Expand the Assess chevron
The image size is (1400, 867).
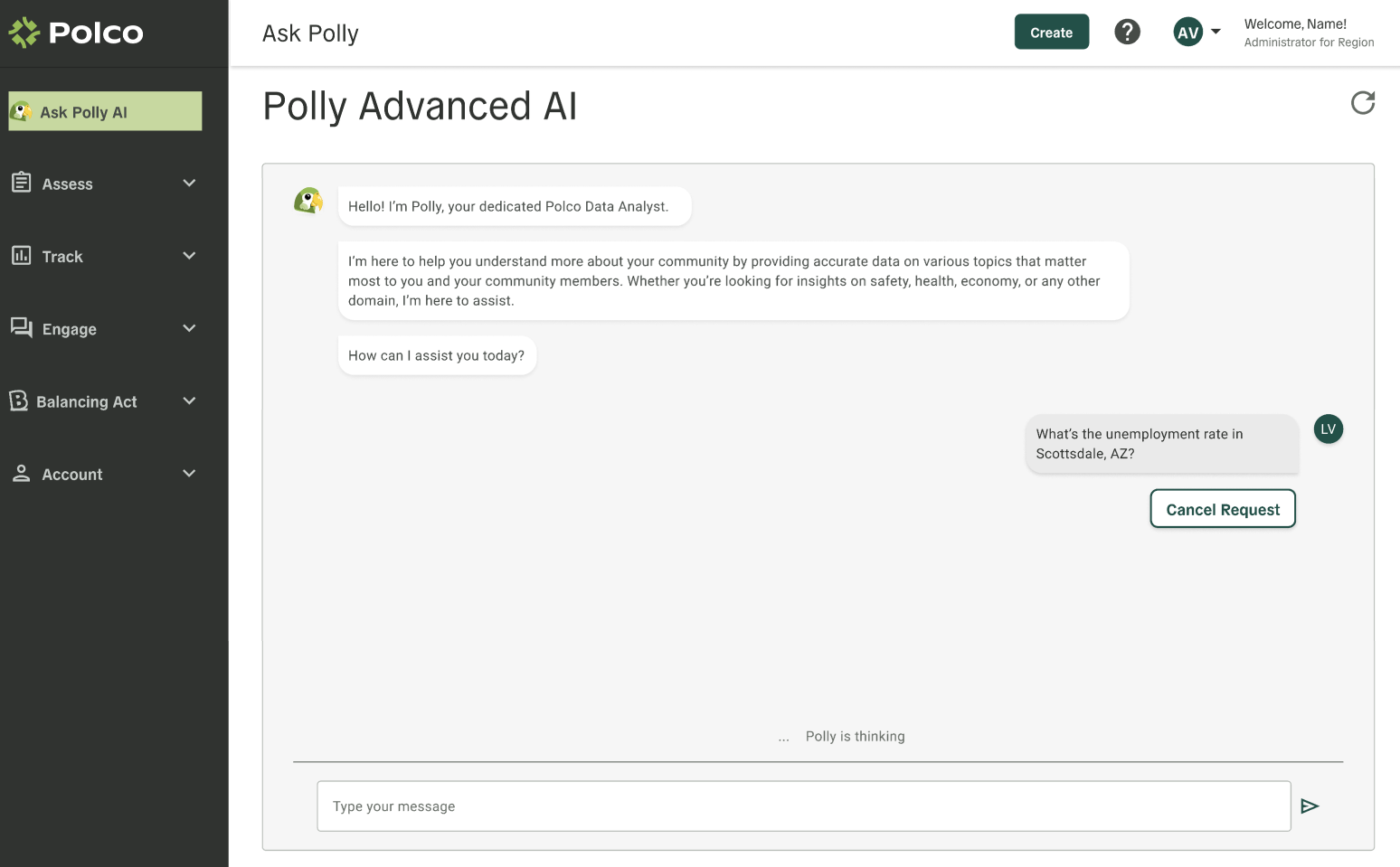tap(189, 184)
